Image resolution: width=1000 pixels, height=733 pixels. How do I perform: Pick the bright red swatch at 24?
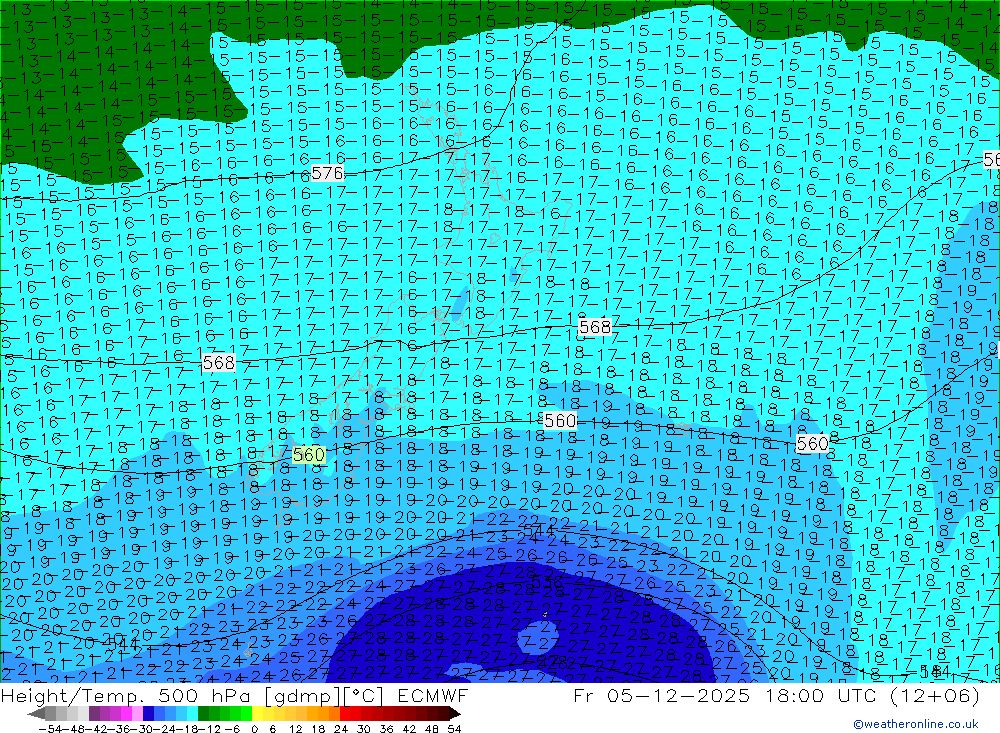(x=346, y=713)
